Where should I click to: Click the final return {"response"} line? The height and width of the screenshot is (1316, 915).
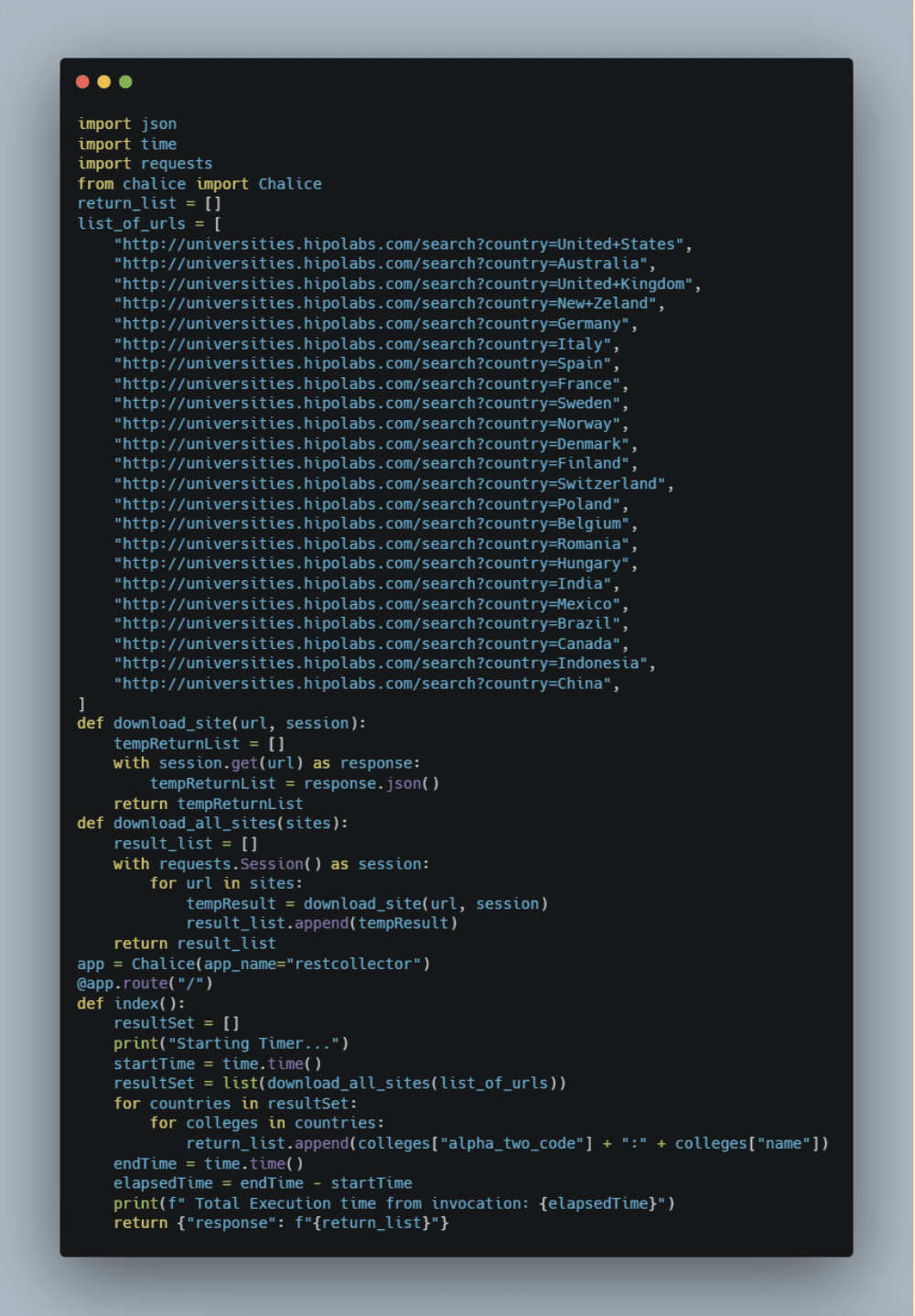tap(281, 1223)
